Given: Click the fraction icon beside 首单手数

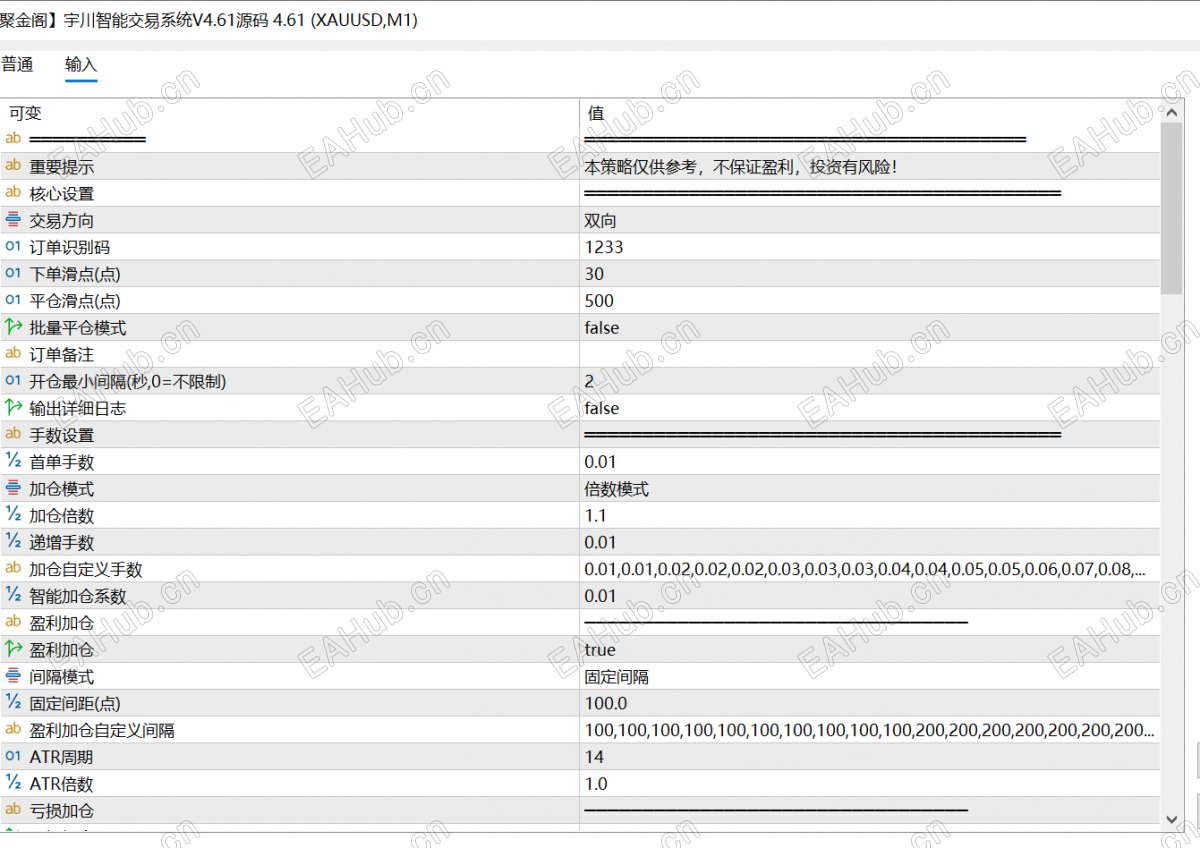Looking at the screenshot, I should coord(13,461).
